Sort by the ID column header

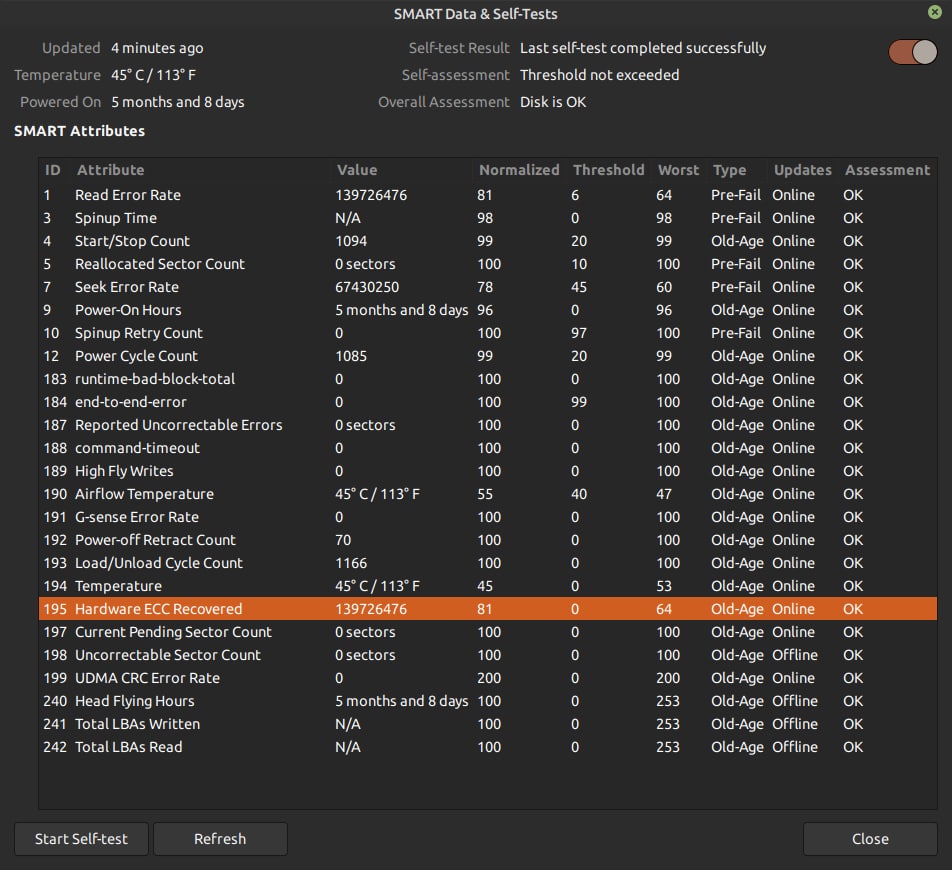point(55,170)
